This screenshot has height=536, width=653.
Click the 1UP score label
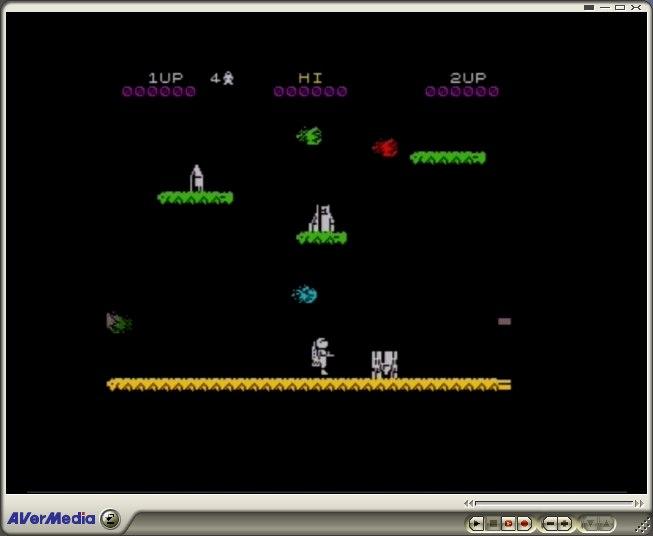click(166, 78)
